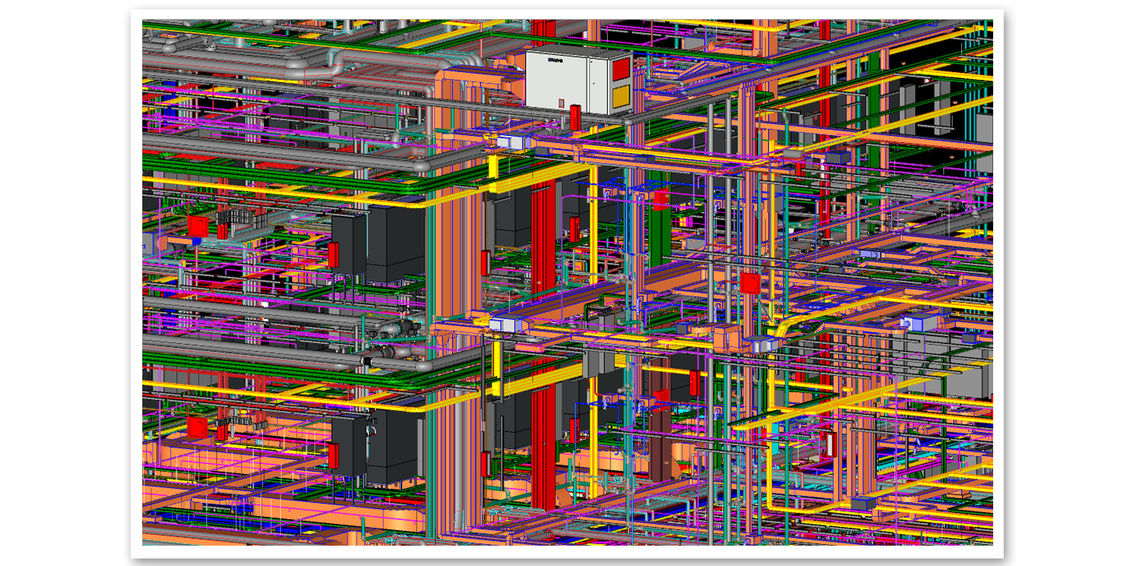Click the red strip on upper dark cabinet
Screen dimensions: 1131x566
(x=334, y=255)
